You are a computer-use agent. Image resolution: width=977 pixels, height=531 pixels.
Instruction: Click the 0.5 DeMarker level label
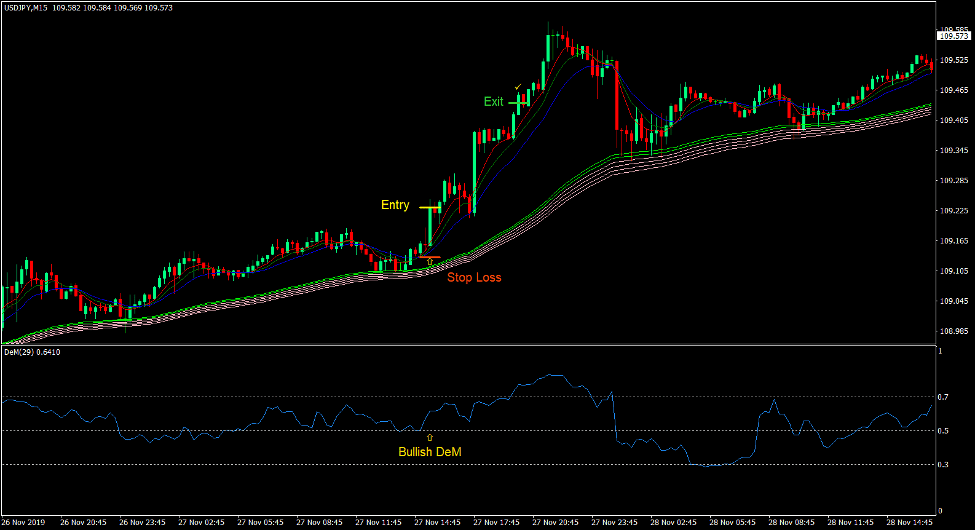click(943, 431)
